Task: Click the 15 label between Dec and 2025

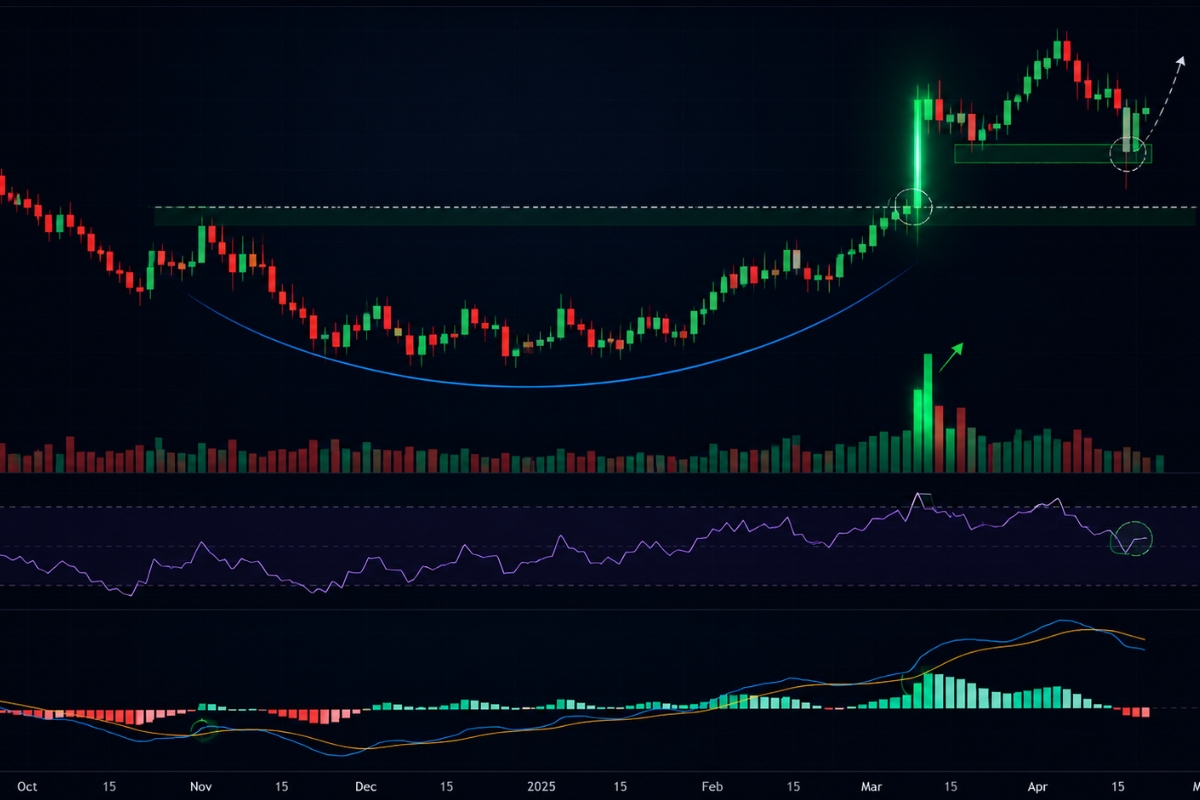Action: 446,786
